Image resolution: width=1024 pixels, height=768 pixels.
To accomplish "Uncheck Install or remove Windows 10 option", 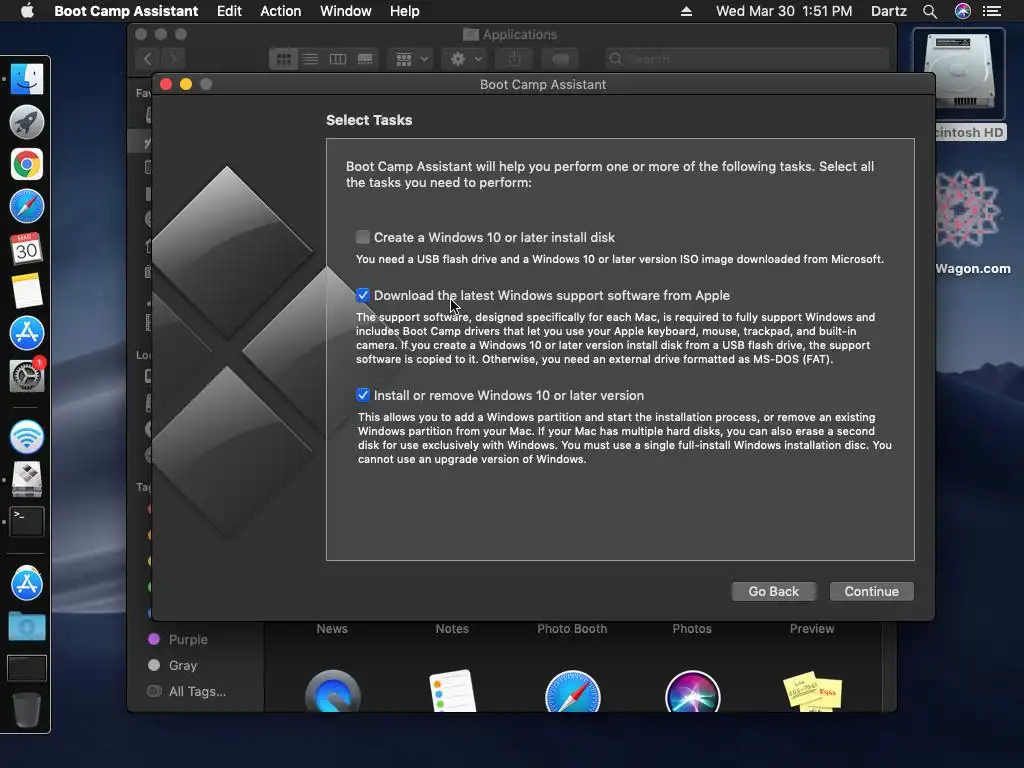I will (x=362, y=395).
